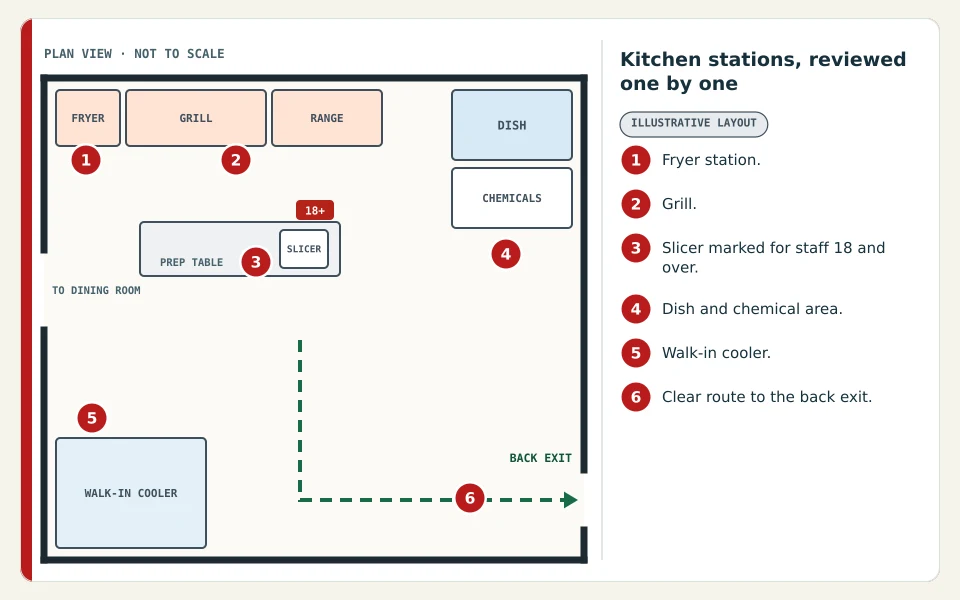Viewport: 960px width, 600px height.
Task: Click legend badge 4 next to Dish and chemical area
Action: tap(636, 309)
